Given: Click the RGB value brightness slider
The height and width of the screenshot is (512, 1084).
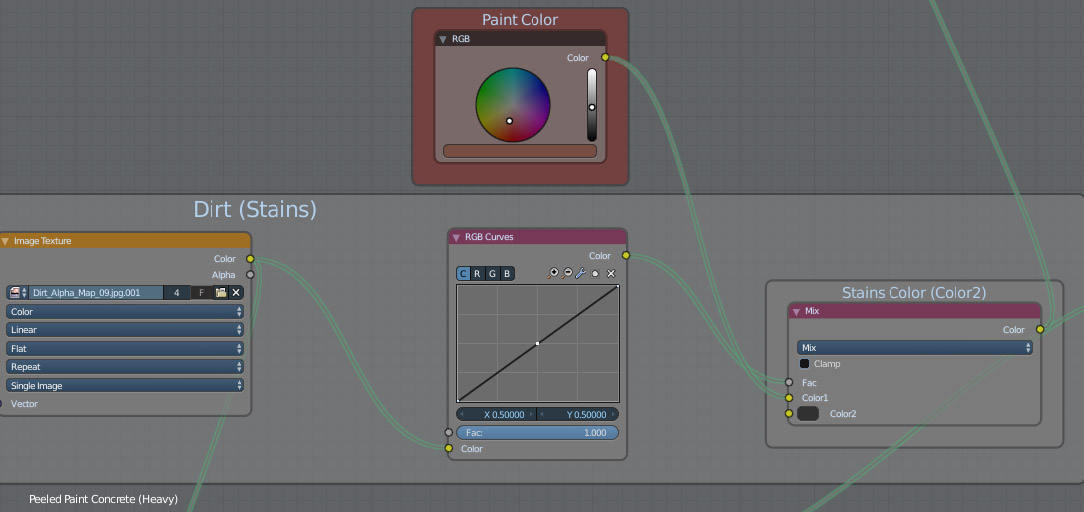Looking at the screenshot, I should pyautogui.click(x=592, y=105).
